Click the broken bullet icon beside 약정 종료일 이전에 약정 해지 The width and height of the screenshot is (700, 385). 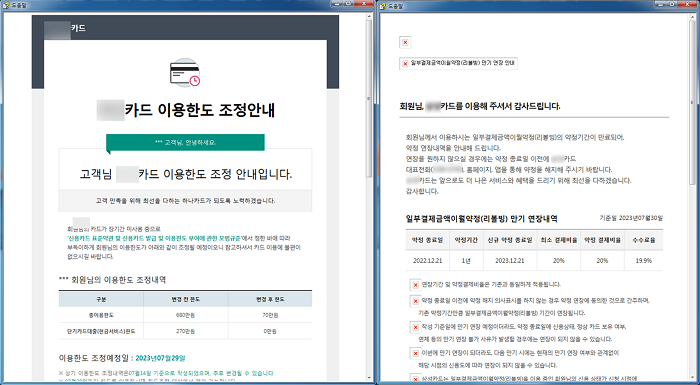[x=415, y=301]
